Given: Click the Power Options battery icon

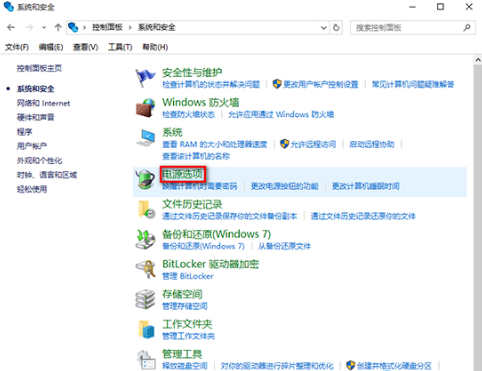Looking at the screenshot, I should coord(145,179).
